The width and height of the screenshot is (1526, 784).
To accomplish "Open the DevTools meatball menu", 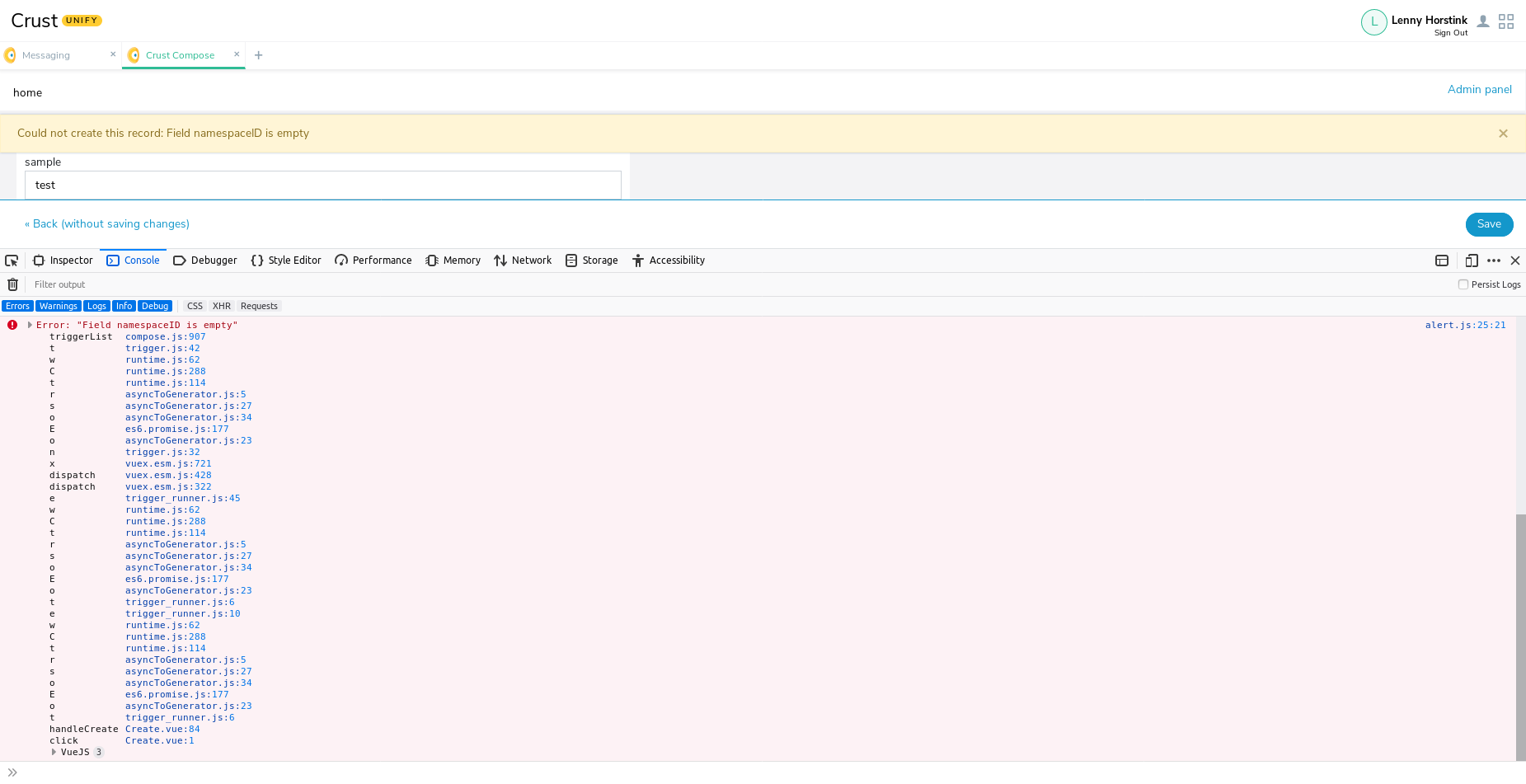I will point(1494,261).
